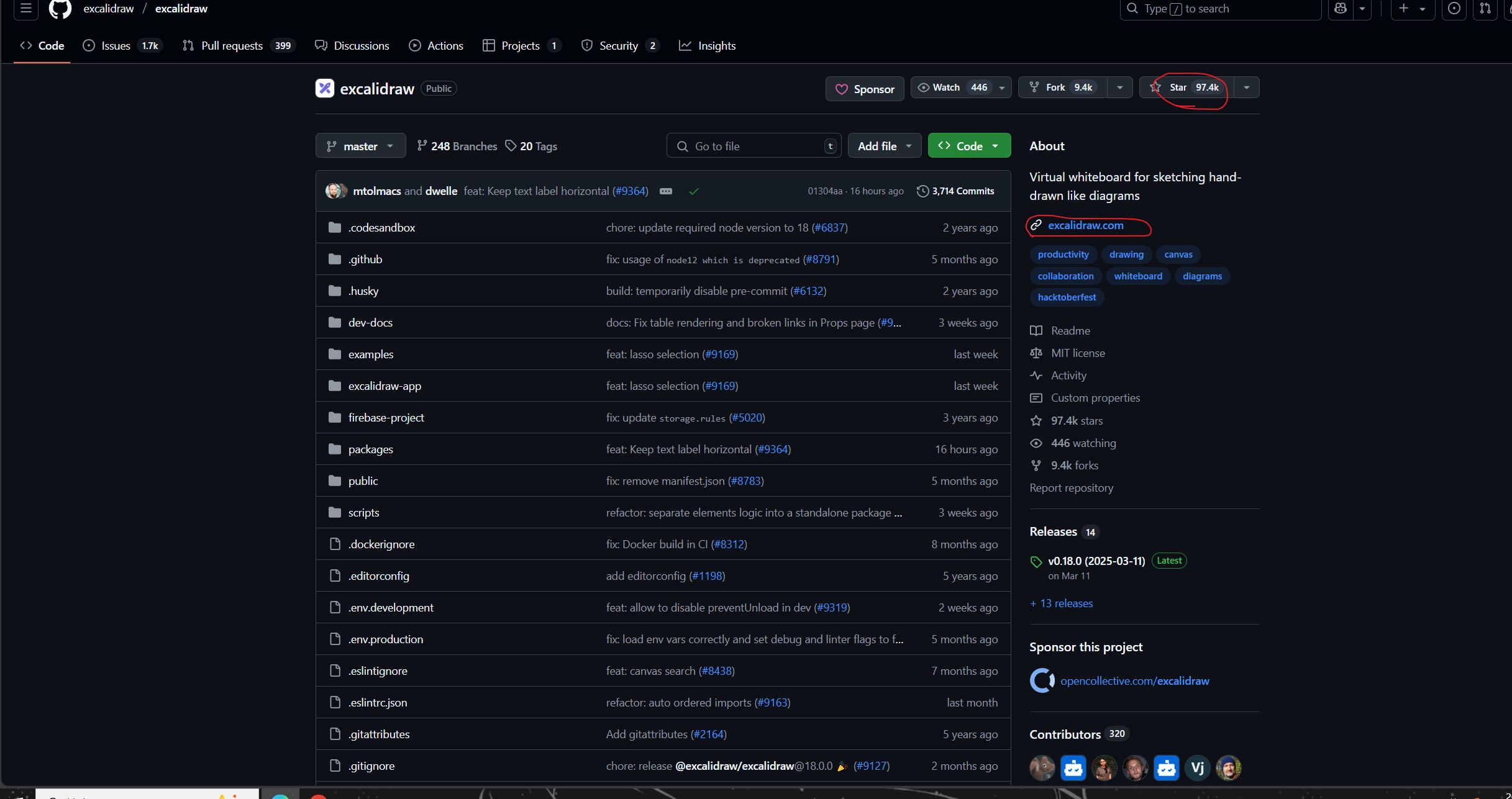Click the whiteboard topic tag
1512x799 pixels.
[1137, 276]
